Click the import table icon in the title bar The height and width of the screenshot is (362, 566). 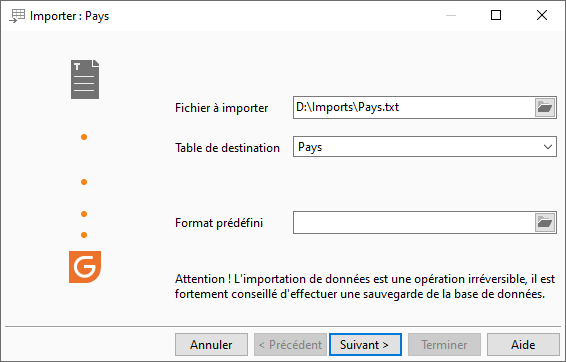[17, 16]
